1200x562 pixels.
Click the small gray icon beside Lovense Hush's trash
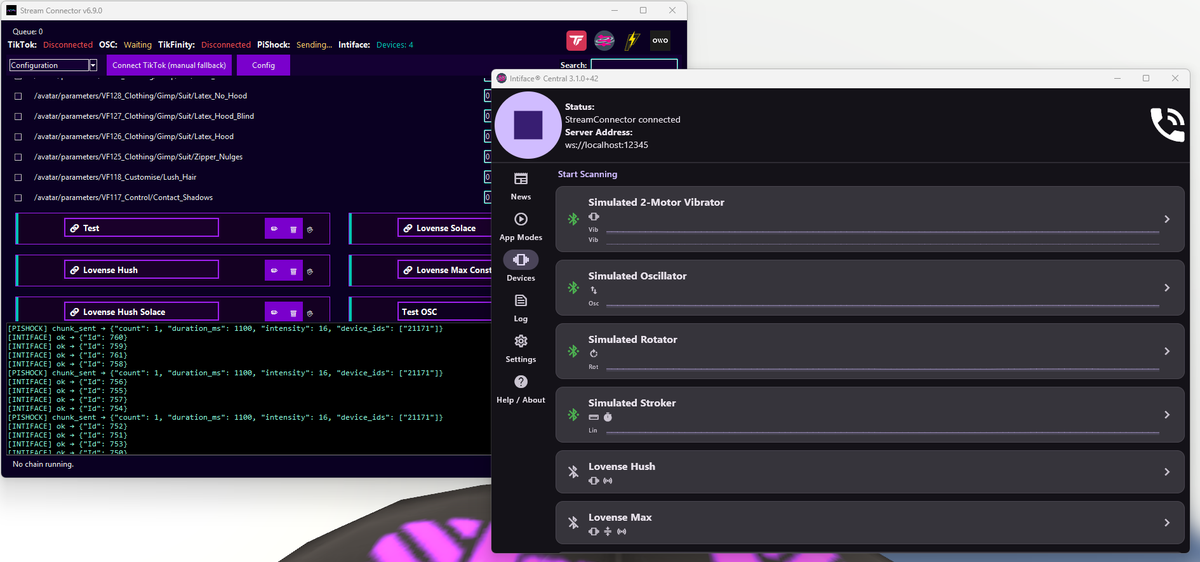point(310,270)
